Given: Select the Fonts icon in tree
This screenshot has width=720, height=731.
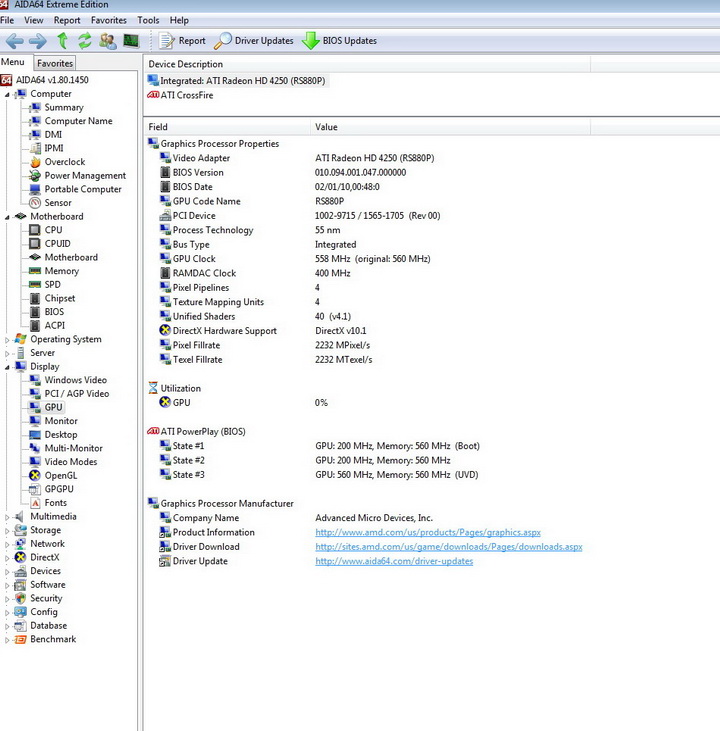Looking at the screenshot, I should click(x=35, y=503).
